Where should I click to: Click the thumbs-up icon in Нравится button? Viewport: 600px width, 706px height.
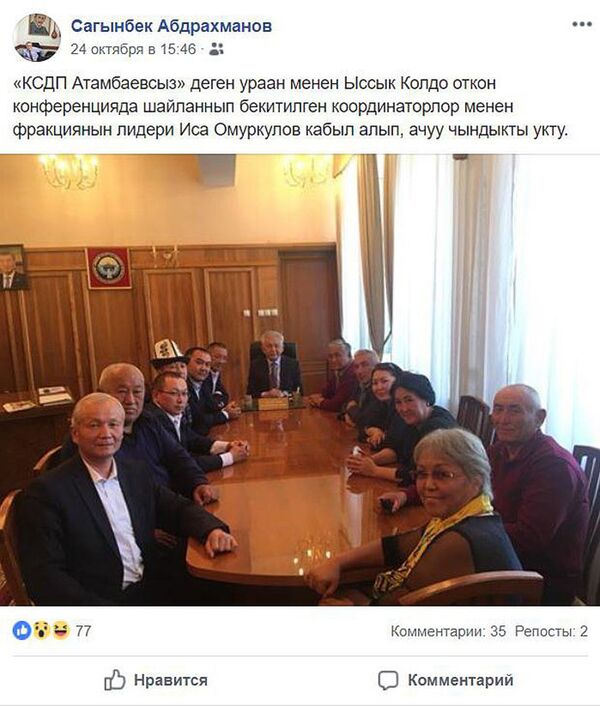(115, 680)
